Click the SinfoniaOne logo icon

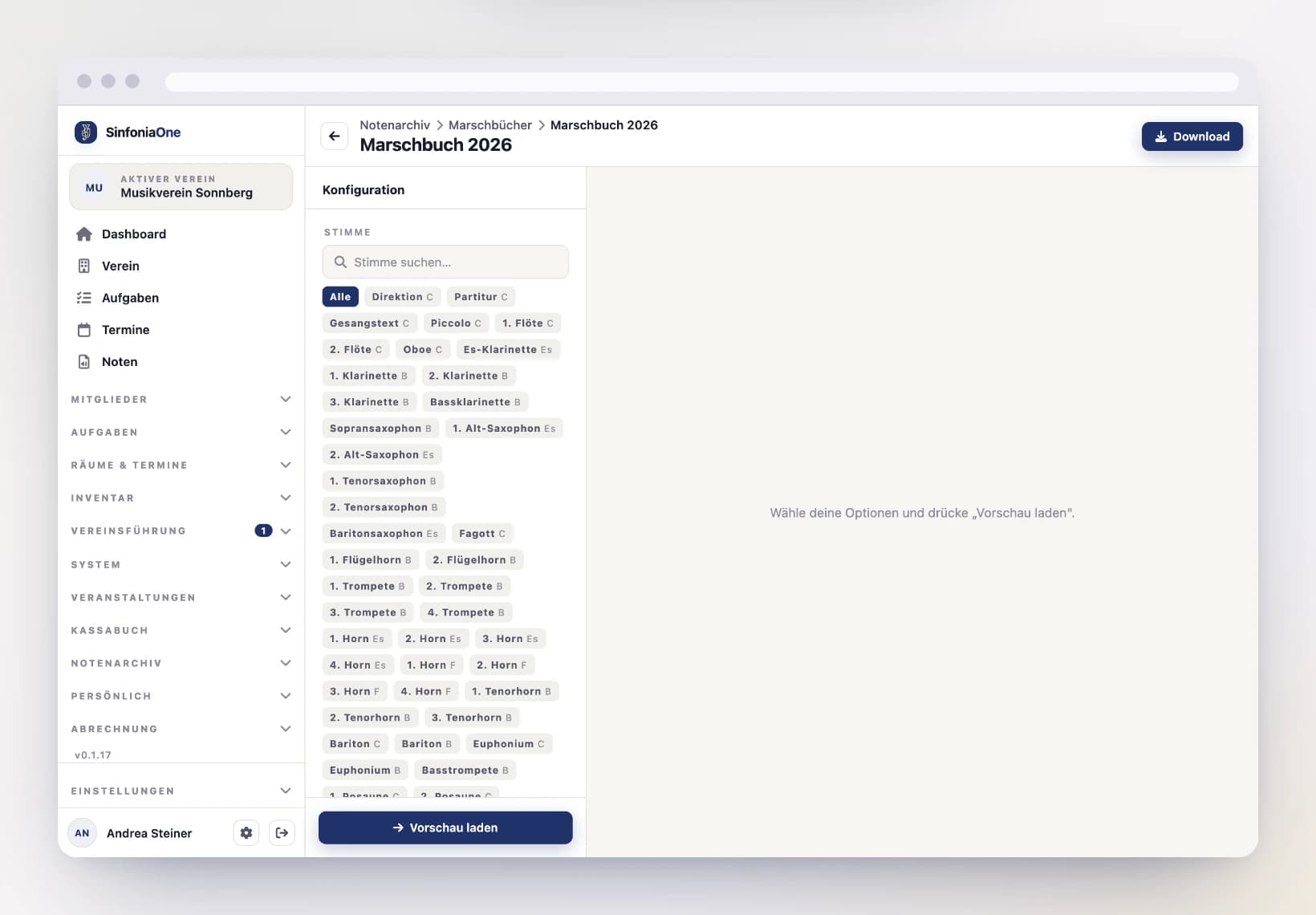86,132
